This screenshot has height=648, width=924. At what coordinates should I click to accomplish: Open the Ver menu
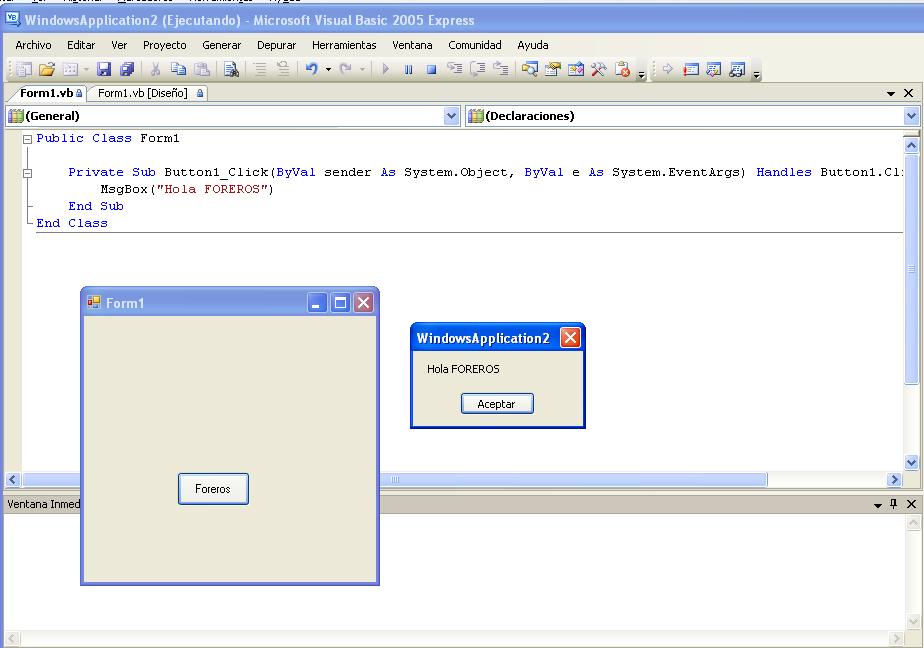click(119, 45)
